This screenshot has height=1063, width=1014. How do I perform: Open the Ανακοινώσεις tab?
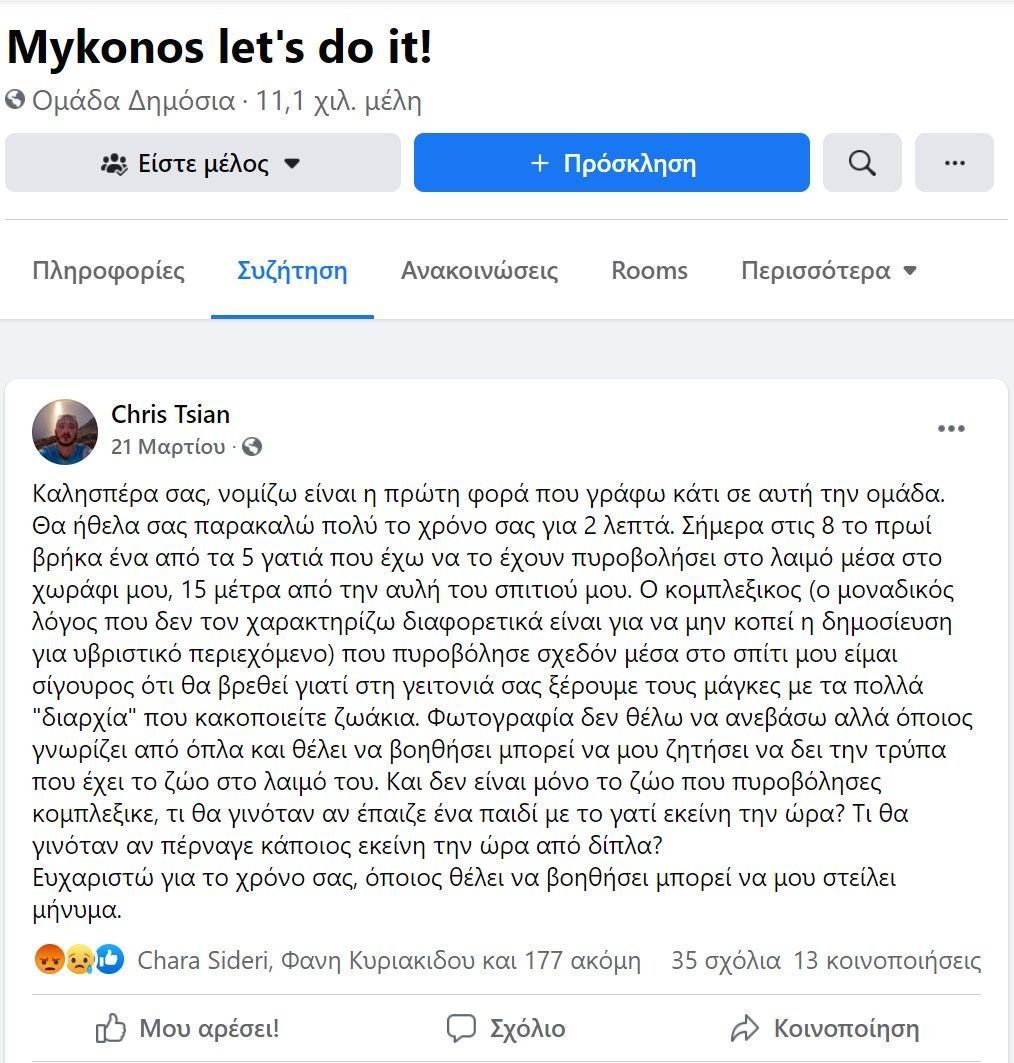pos(480,270)
